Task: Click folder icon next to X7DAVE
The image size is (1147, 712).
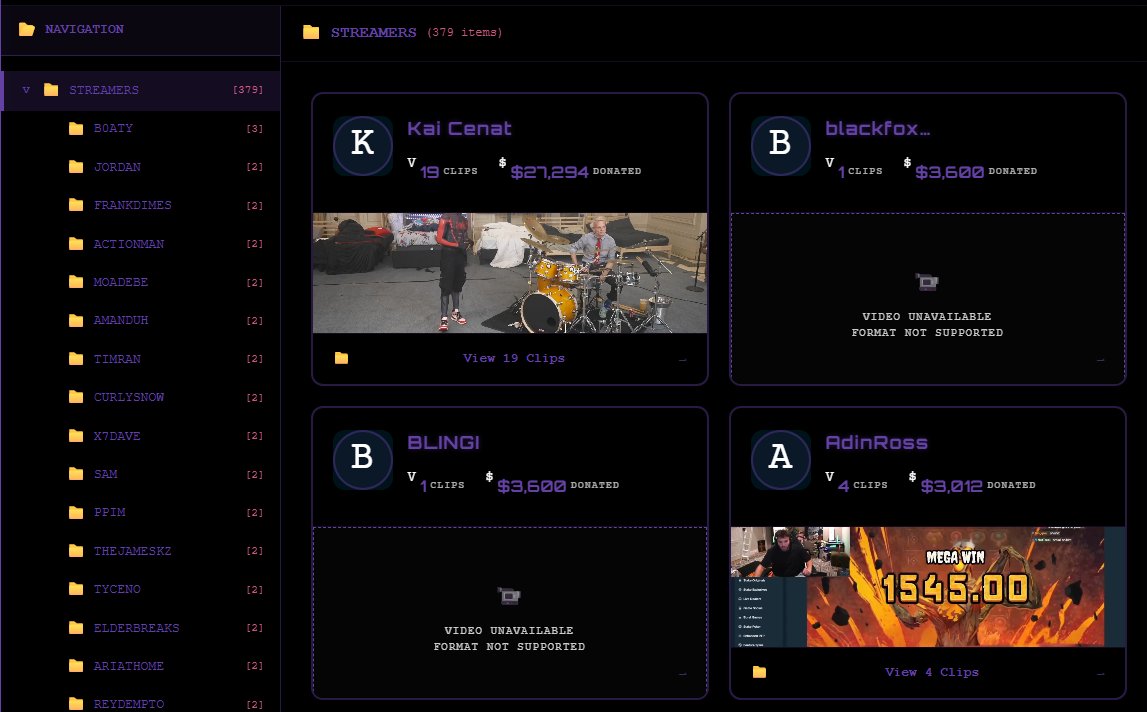Action: coord(76,435)
